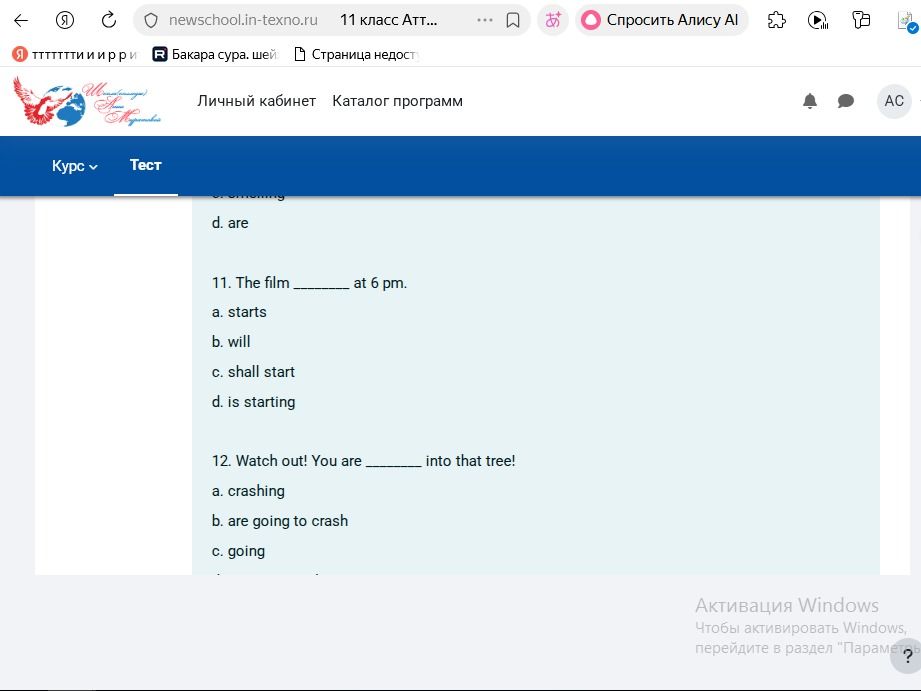Go back with the browser back arrow

point(21,21)
